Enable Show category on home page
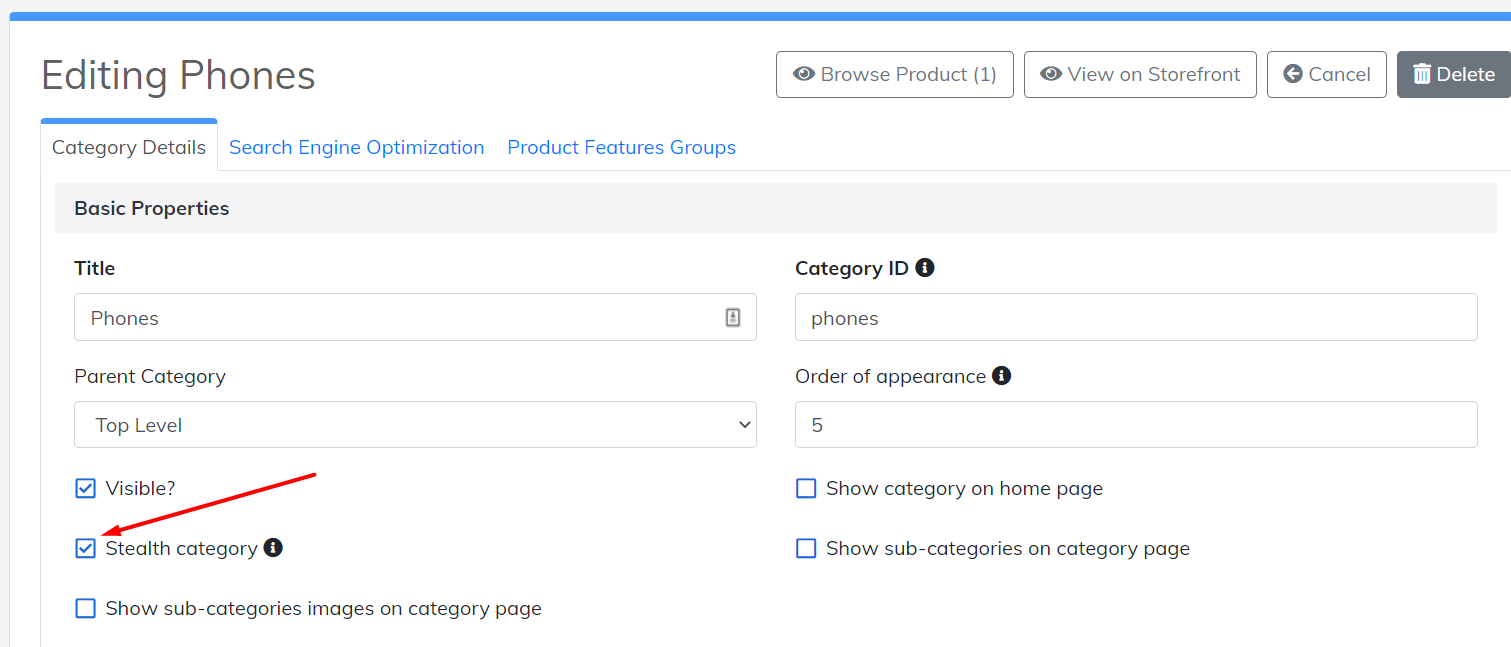 click(806, 489)
